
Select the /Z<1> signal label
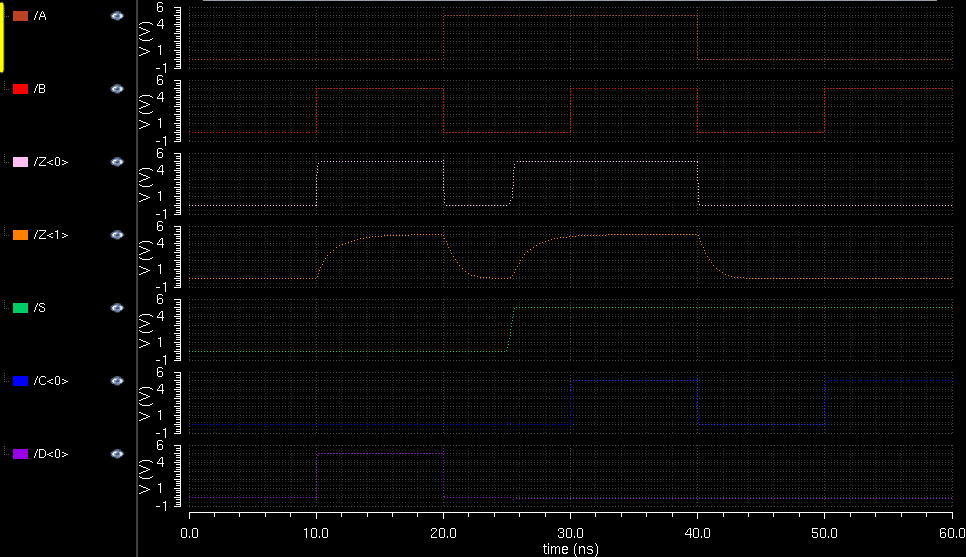click(50, 235)
